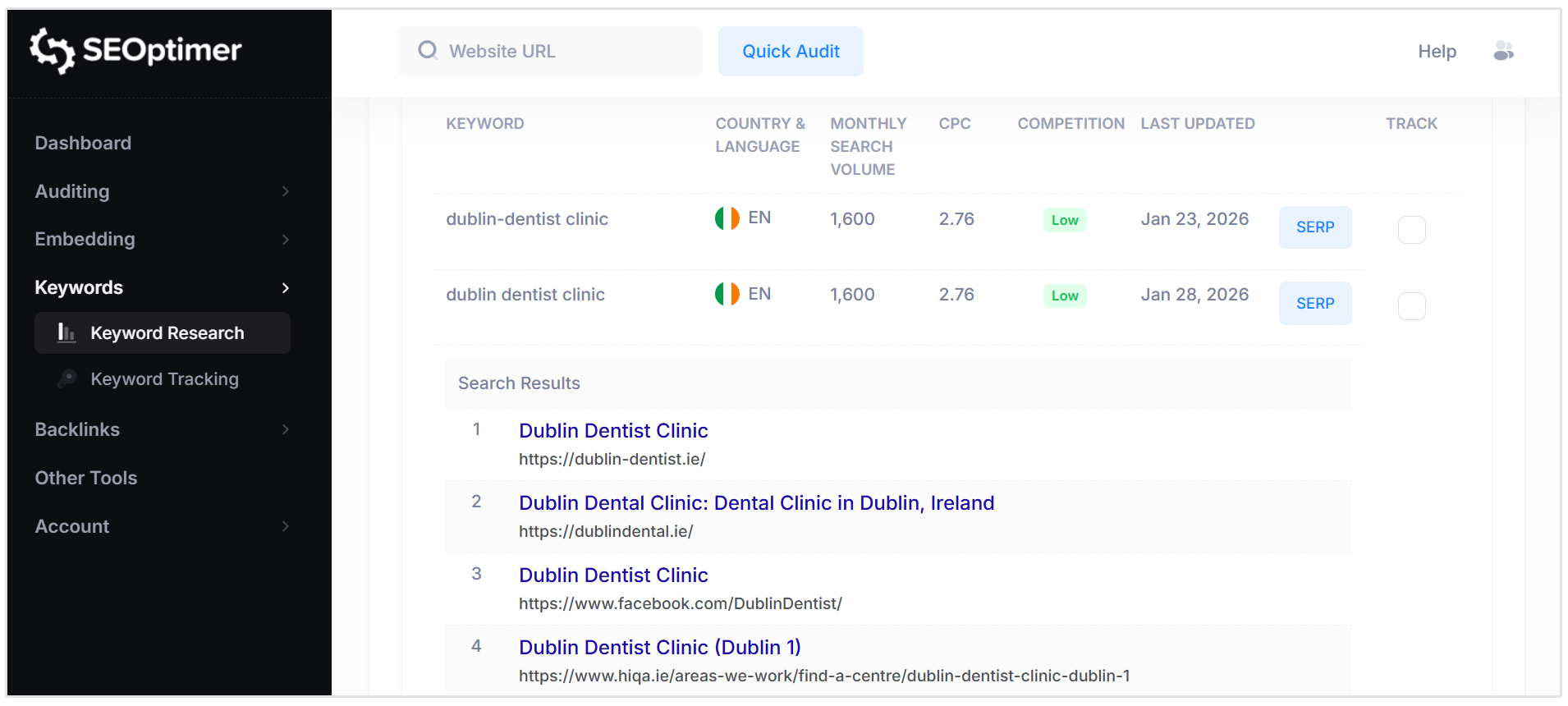Open Other Tools in the sidebar
Screen dimensions: 1568x706
[x=86, y=478]
